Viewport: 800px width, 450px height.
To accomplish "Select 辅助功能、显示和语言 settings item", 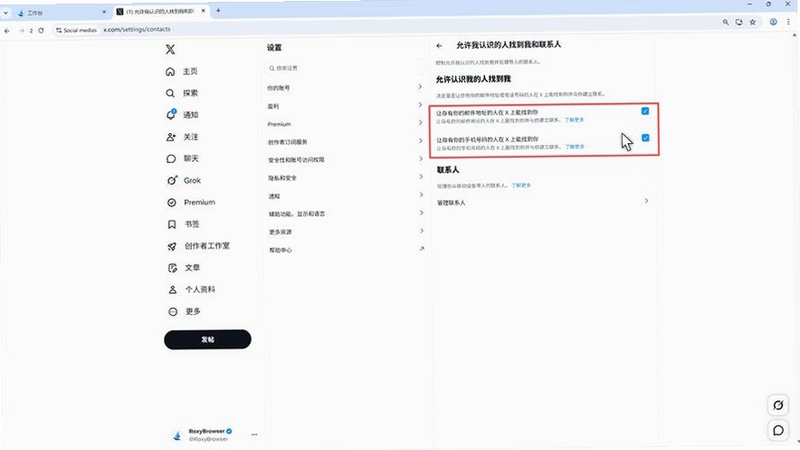I will [x=345, y=214].
